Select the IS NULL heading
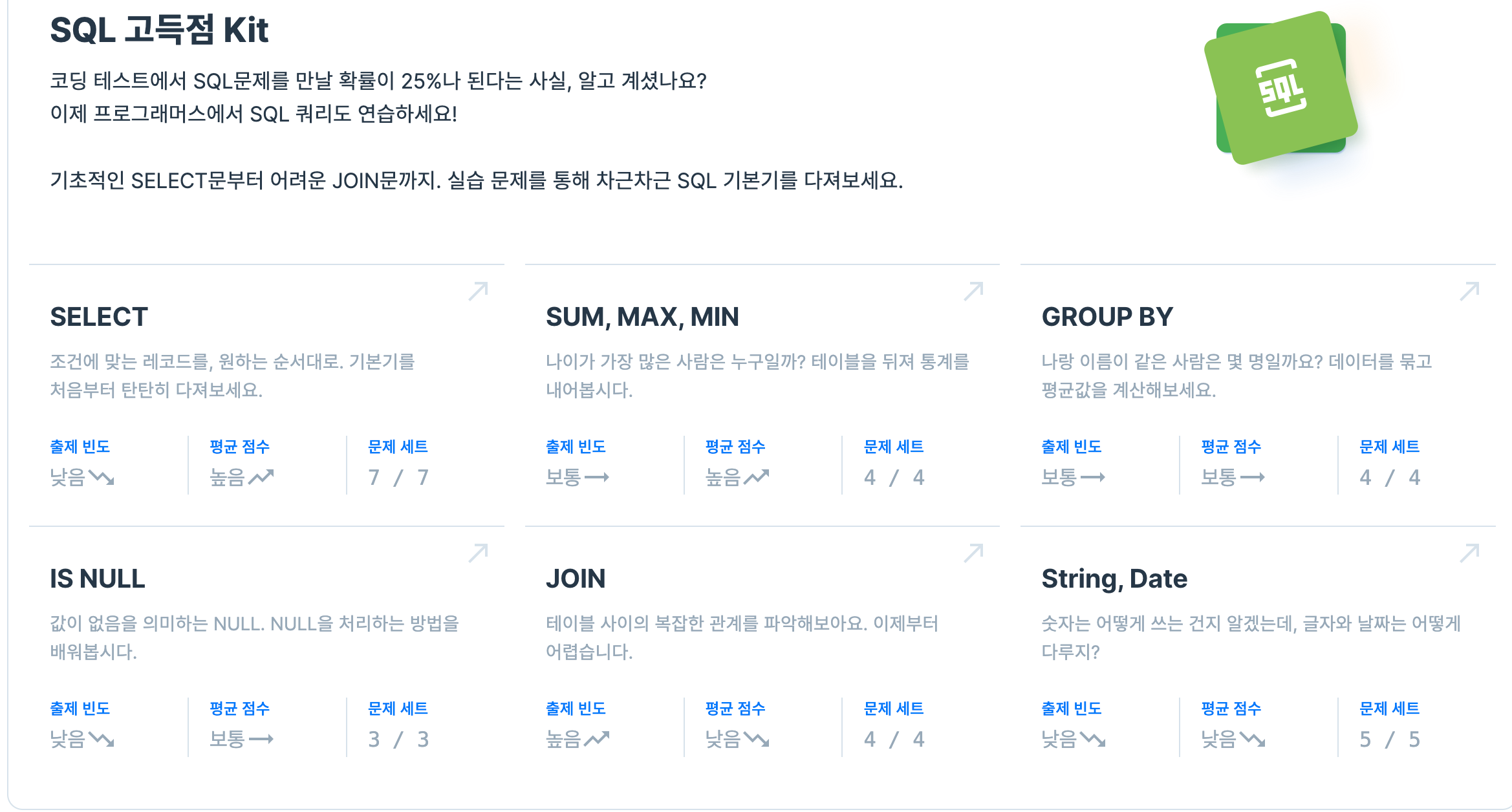The width and height of the screenshot is (1512, 812). coord(98,579)
